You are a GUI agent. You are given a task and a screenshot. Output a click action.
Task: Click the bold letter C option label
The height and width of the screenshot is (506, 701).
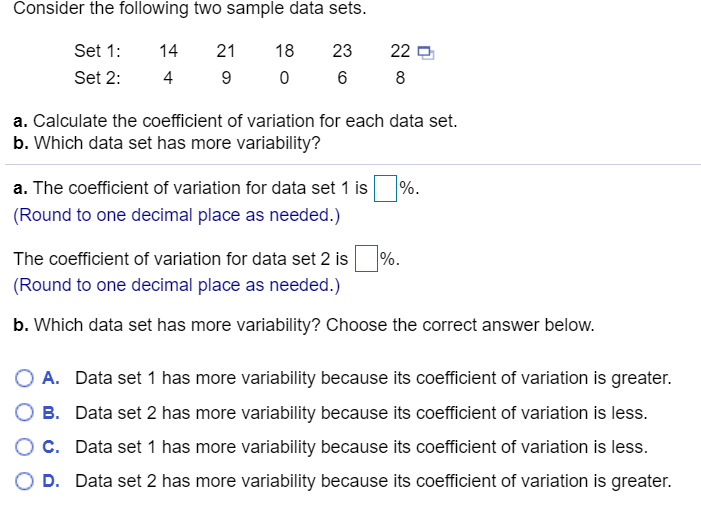click(51, 447)
